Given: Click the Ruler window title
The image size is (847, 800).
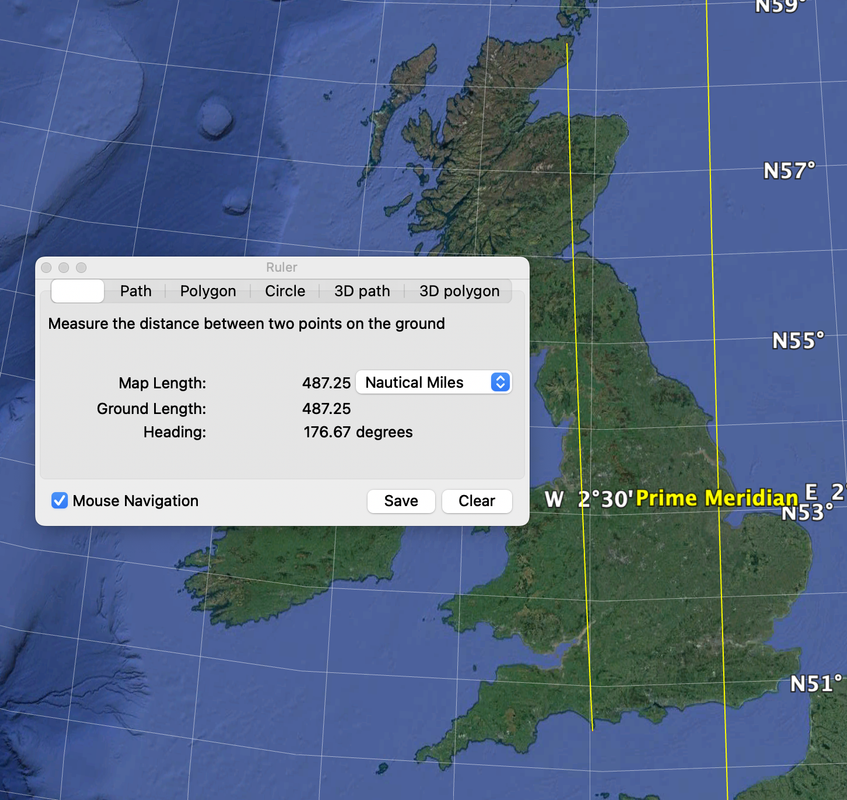Looking at the screenshot, I should (281, 267).
